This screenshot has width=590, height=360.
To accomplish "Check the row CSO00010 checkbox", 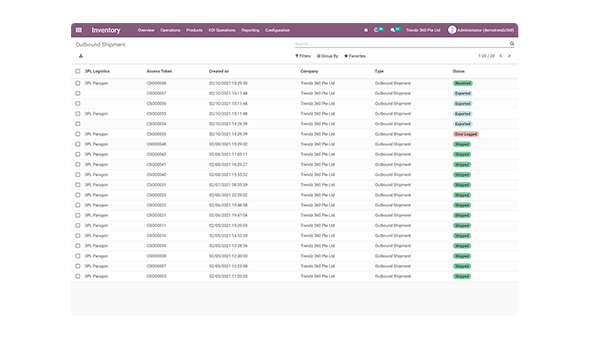I will (78, 235).
